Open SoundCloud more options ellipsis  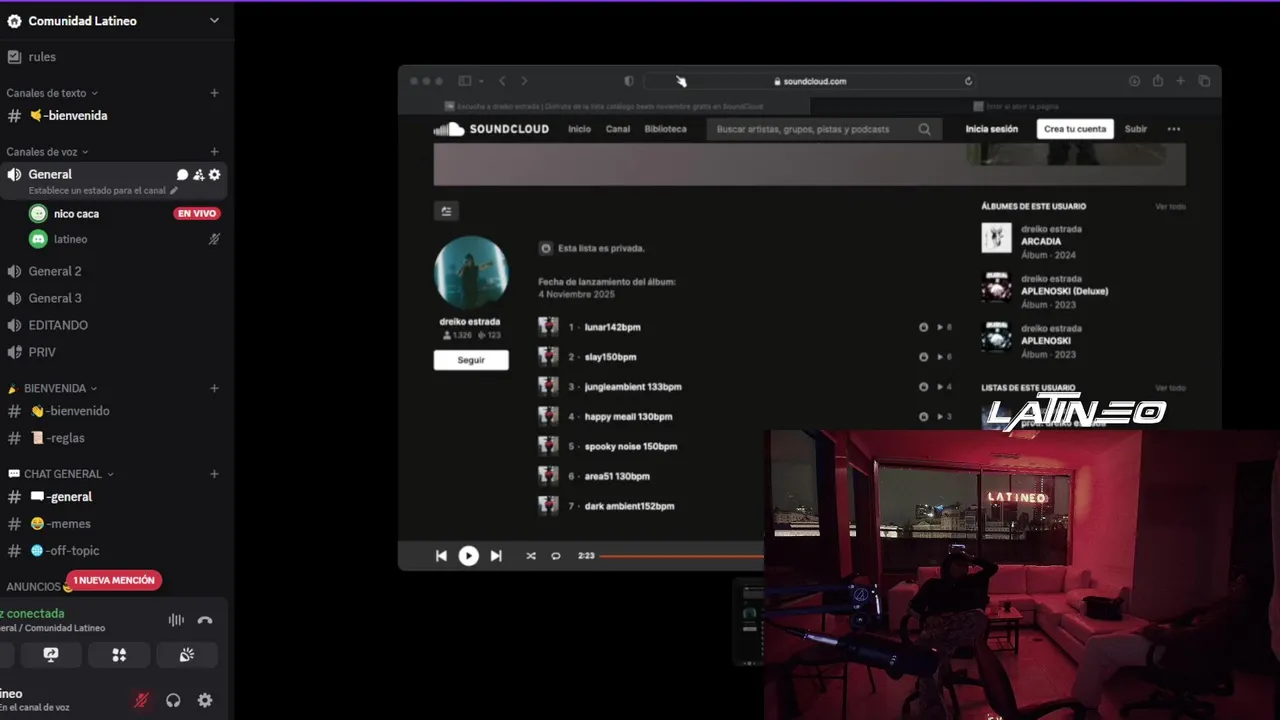[x=1174, y=129]
